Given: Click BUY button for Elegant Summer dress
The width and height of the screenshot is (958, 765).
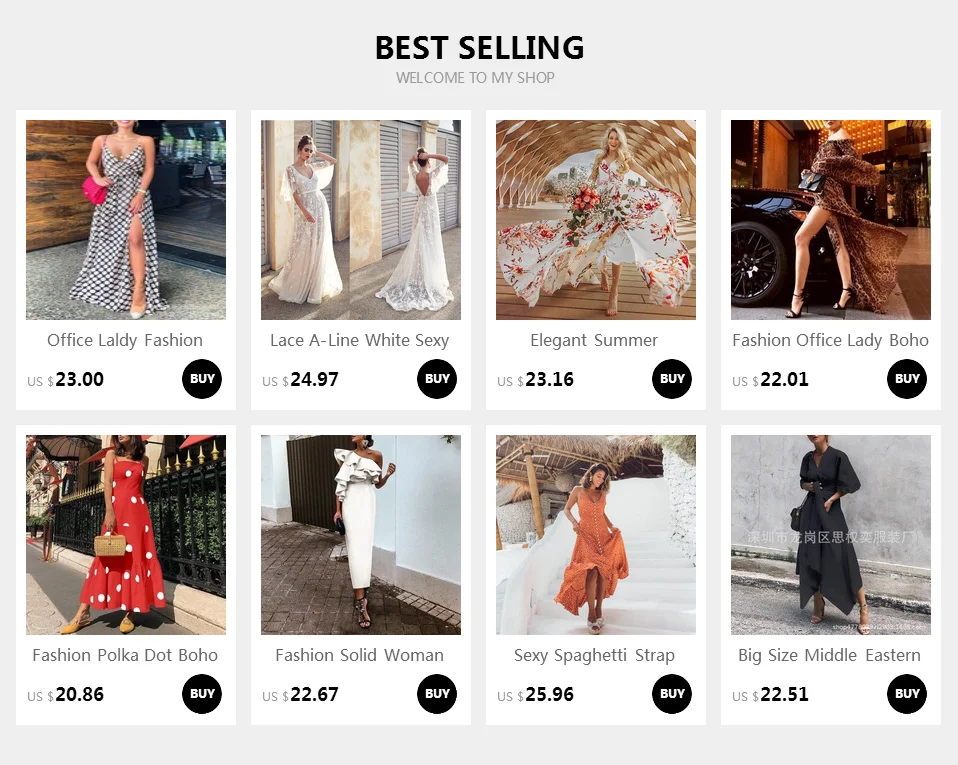Looking at the screenshot, I should 672,379.
